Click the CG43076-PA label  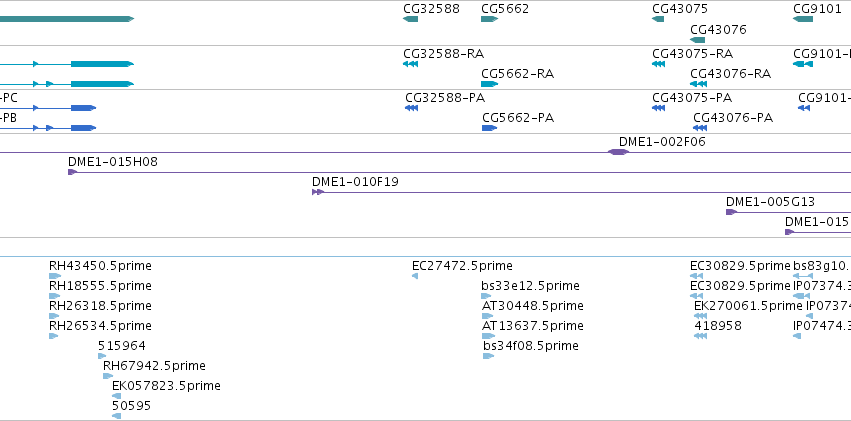tap(733, 118)
